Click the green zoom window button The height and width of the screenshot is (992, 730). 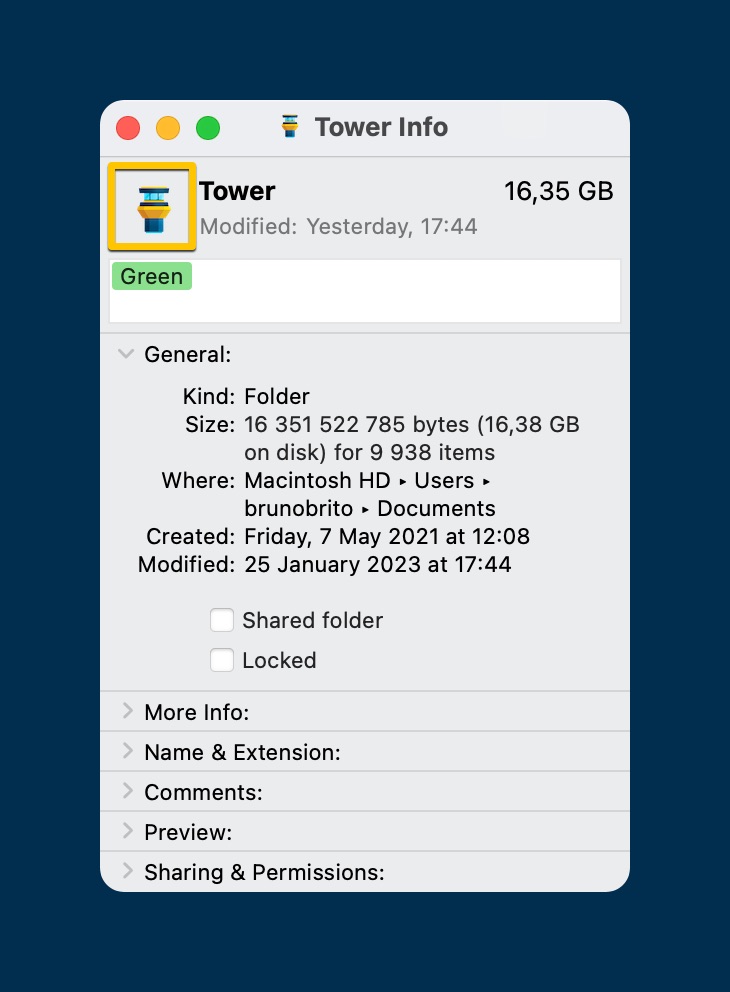(208, 128)
